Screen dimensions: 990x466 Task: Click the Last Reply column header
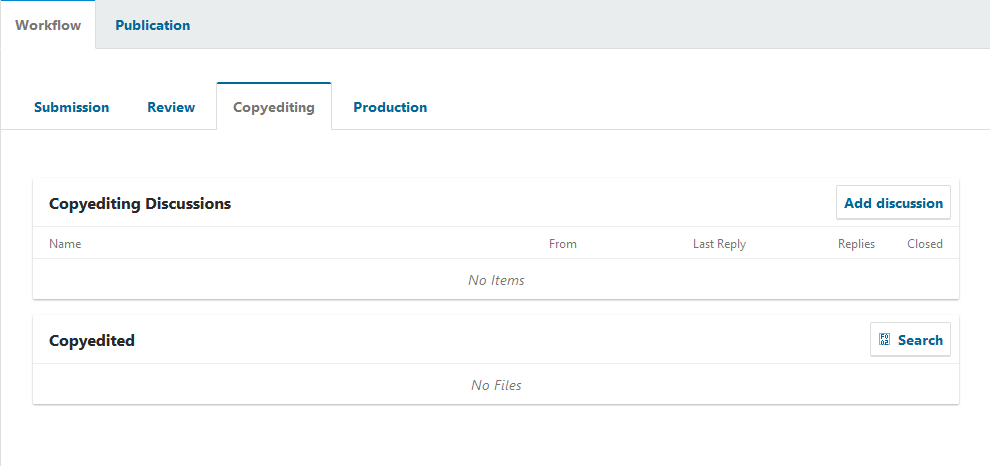click(x=719, y=244)
